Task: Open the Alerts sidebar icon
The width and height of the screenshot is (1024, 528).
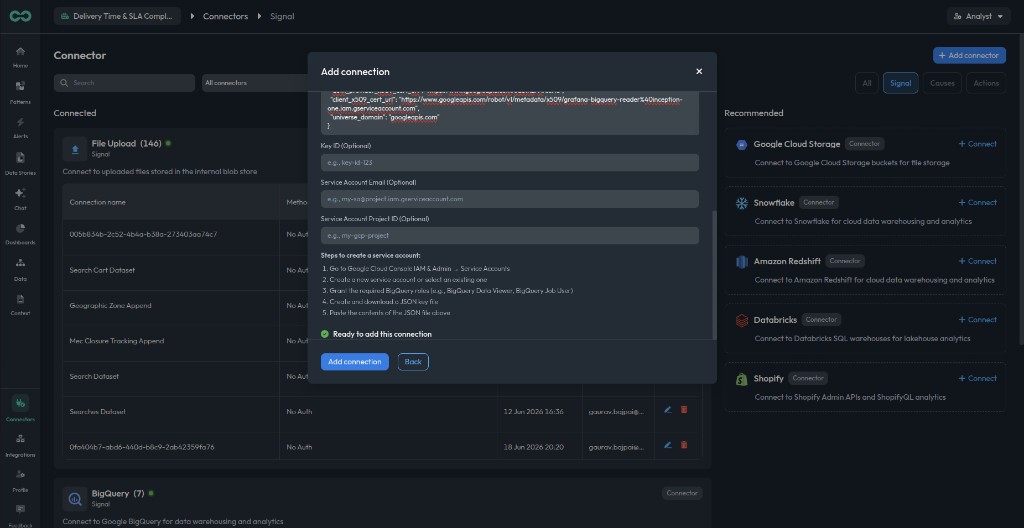Action: [20, 128]
